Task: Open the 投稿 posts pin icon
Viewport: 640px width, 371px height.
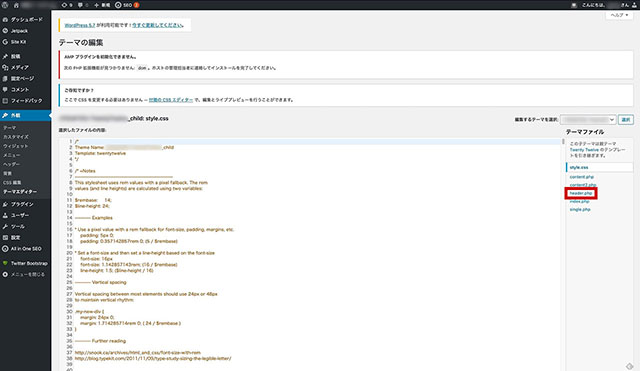Action: point(5,56)
